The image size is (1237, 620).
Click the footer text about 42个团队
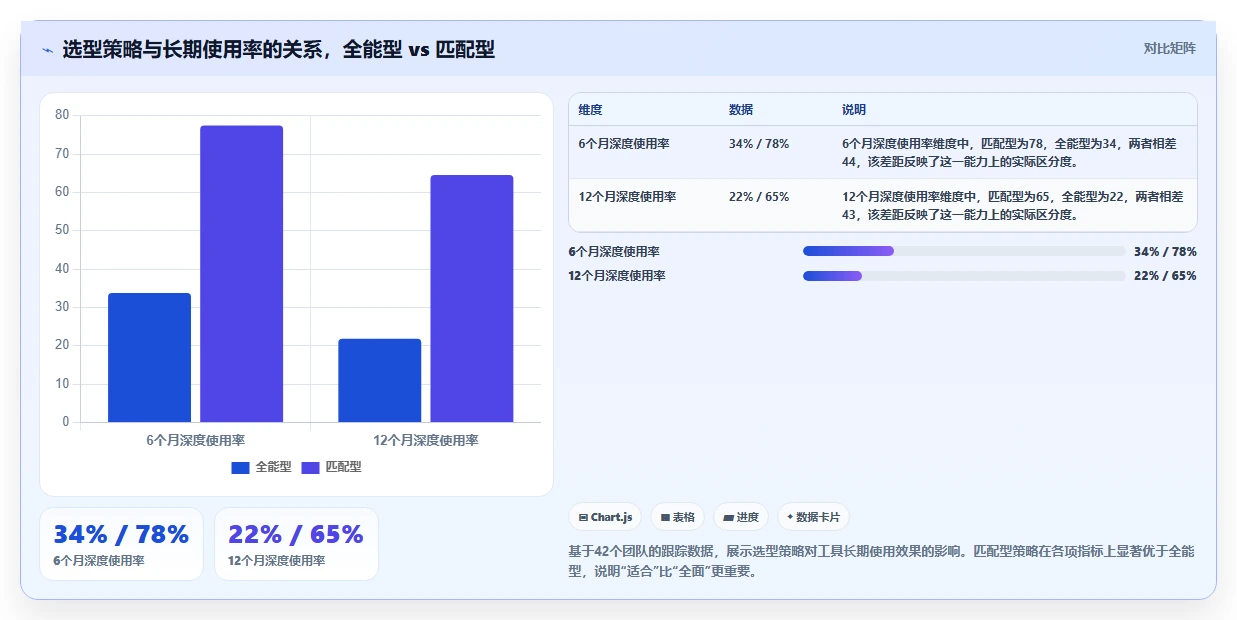[x=881, y=562]
